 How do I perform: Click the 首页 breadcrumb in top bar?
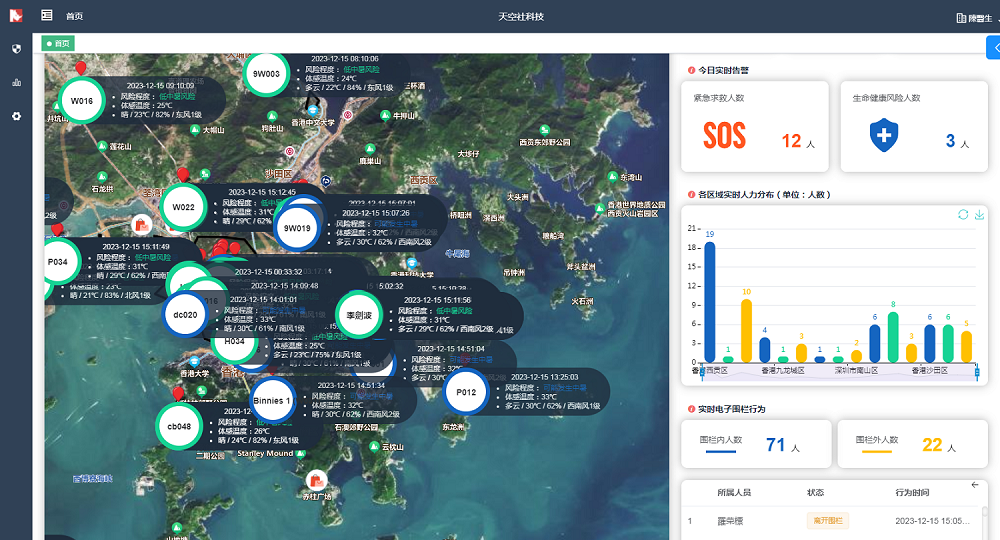click(75, 17)
